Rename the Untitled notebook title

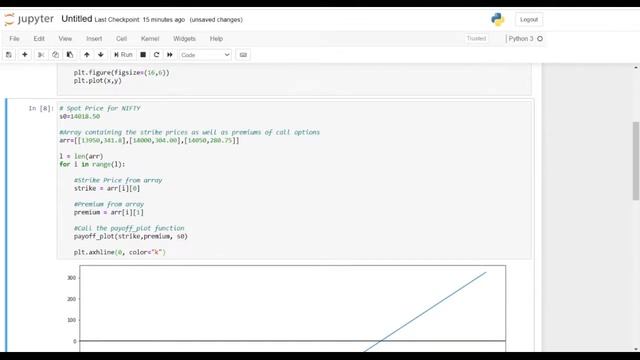(x=77, y=19)
